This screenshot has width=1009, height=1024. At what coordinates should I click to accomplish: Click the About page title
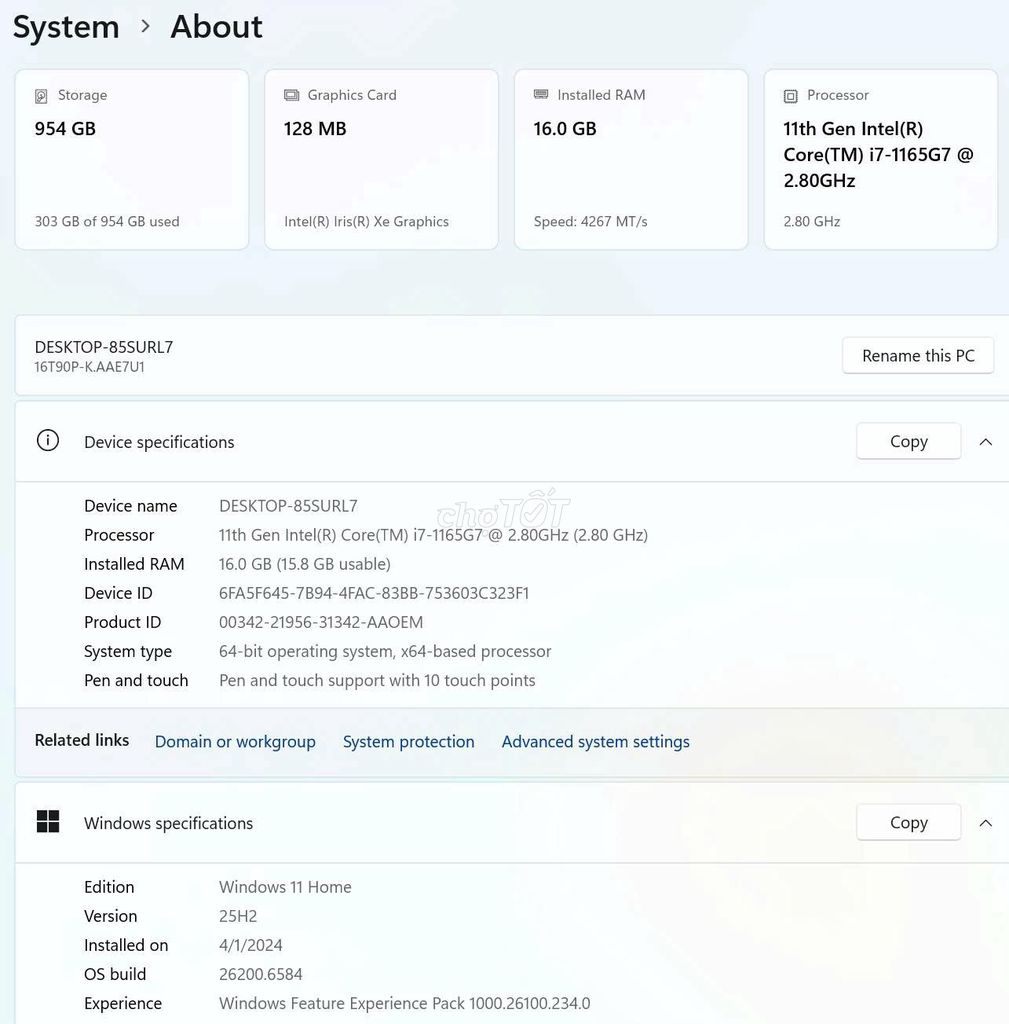pyautogui.click(x=216, y=27)
